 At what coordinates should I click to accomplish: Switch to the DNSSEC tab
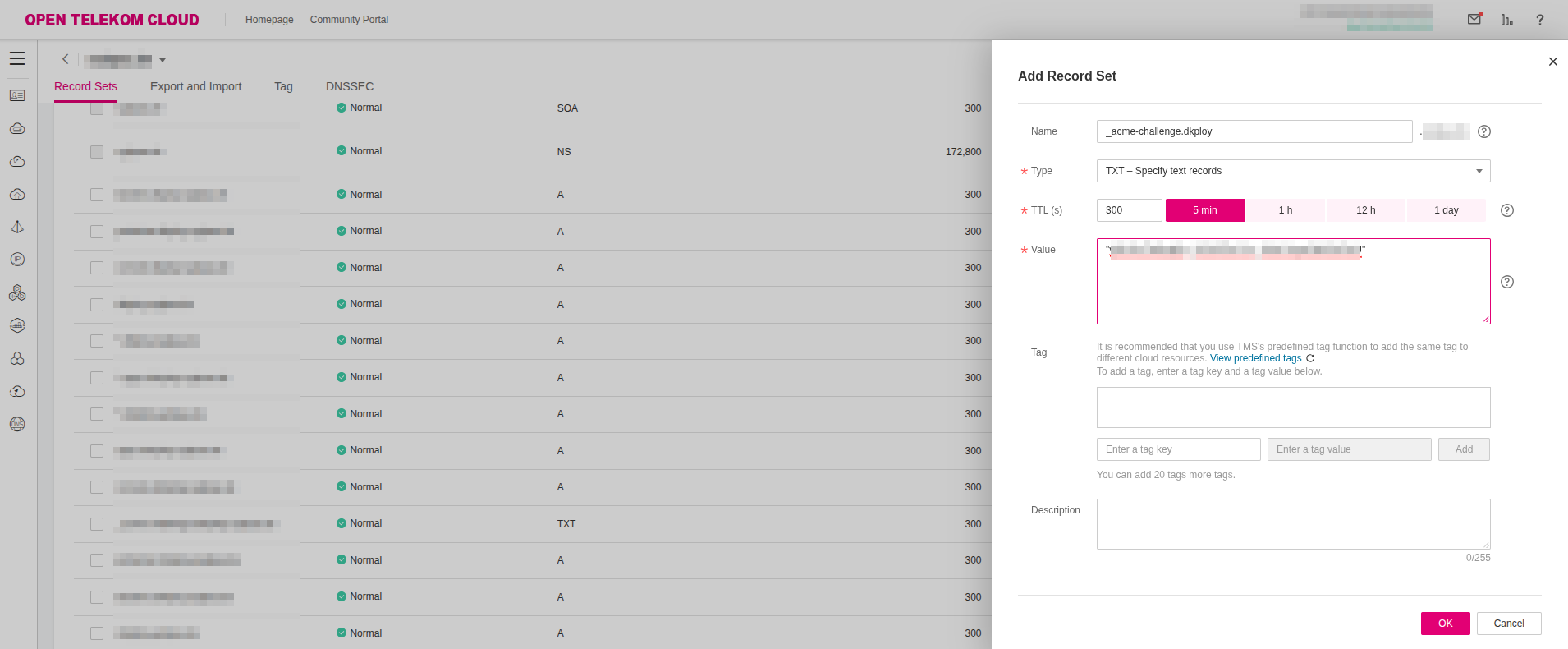click(x=349, y=86)
